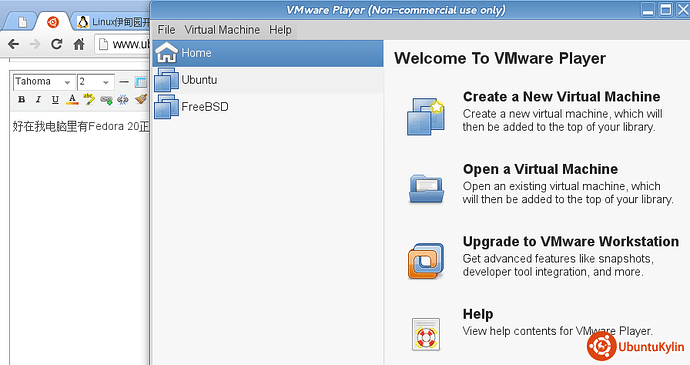This screenshot has width=690, height=365.
Task: Open the Help menu in menu bar
Action: [280, 29]
